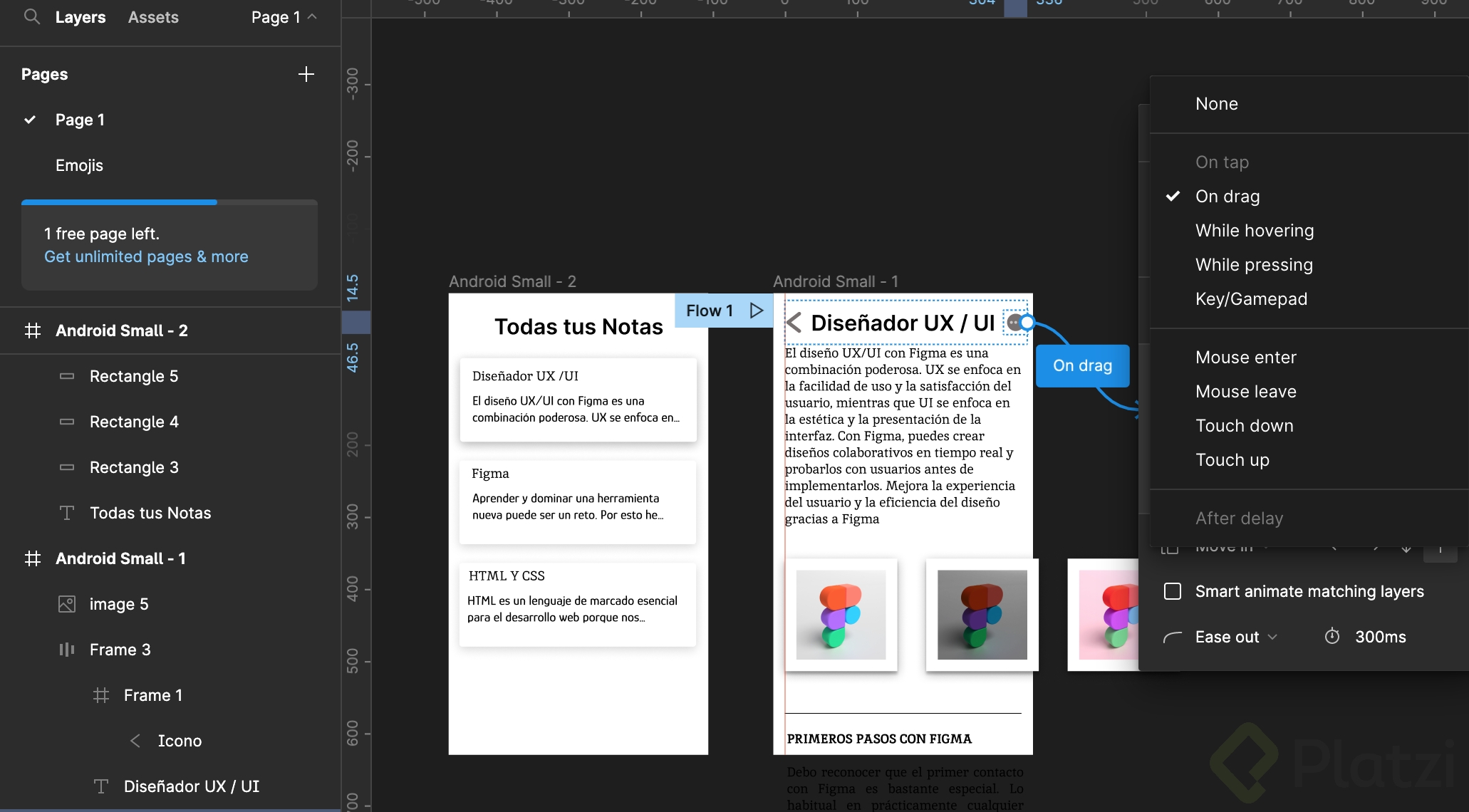Click the 300ms duration field

pyautogui.click(x=1380, y=637)
